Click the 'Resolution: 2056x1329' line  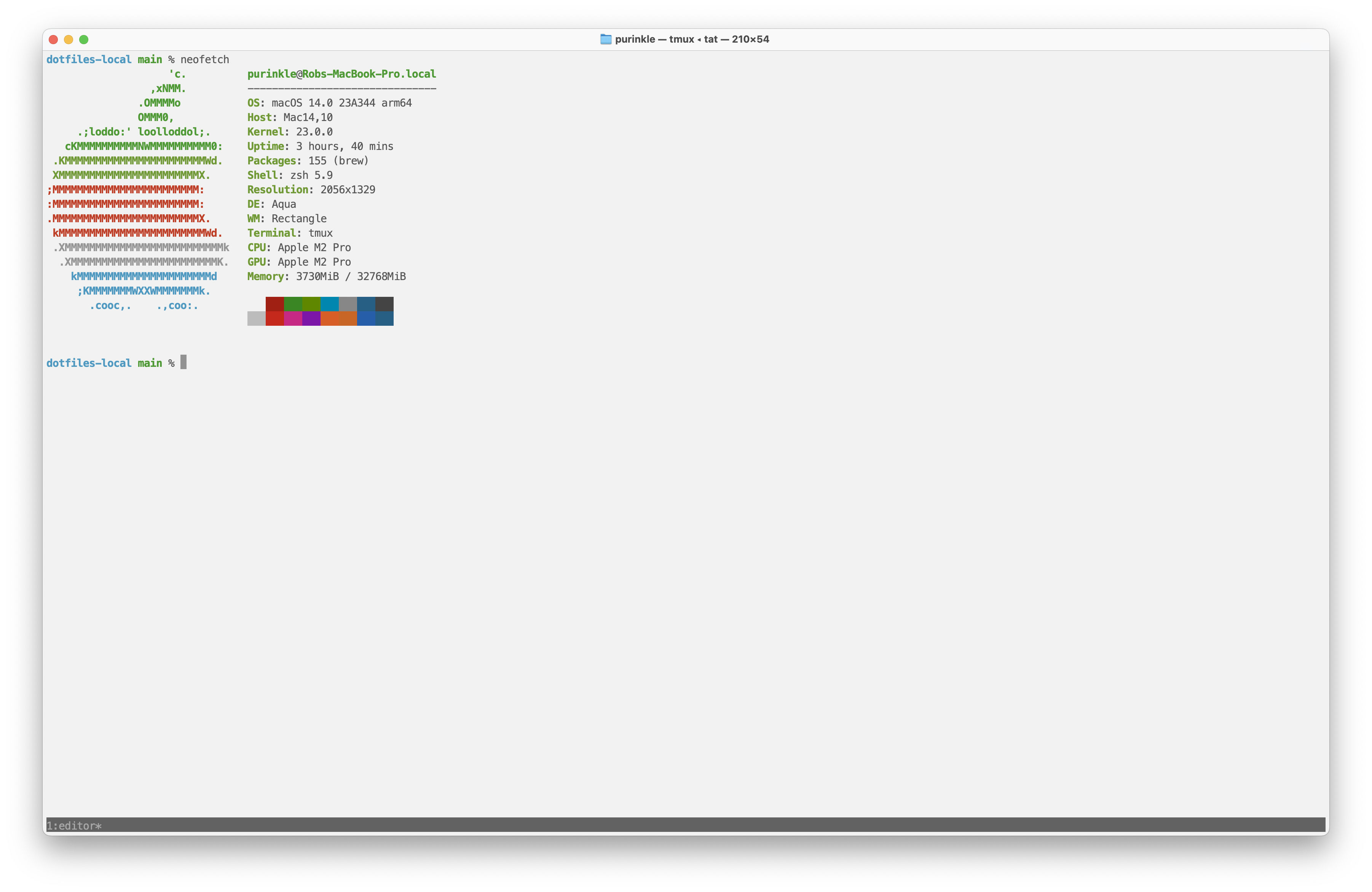click(311, 190)
